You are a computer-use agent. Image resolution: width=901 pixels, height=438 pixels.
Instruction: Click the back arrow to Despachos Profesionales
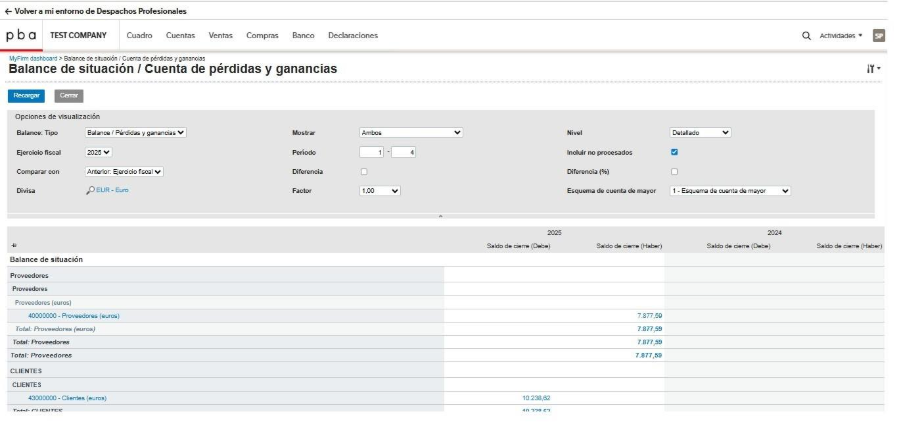coord(9,11)
